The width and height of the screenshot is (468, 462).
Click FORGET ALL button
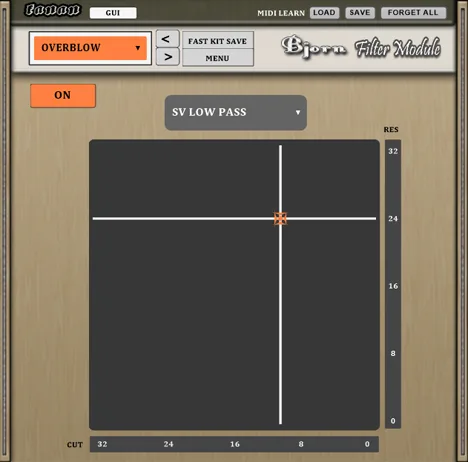(413, 13)
